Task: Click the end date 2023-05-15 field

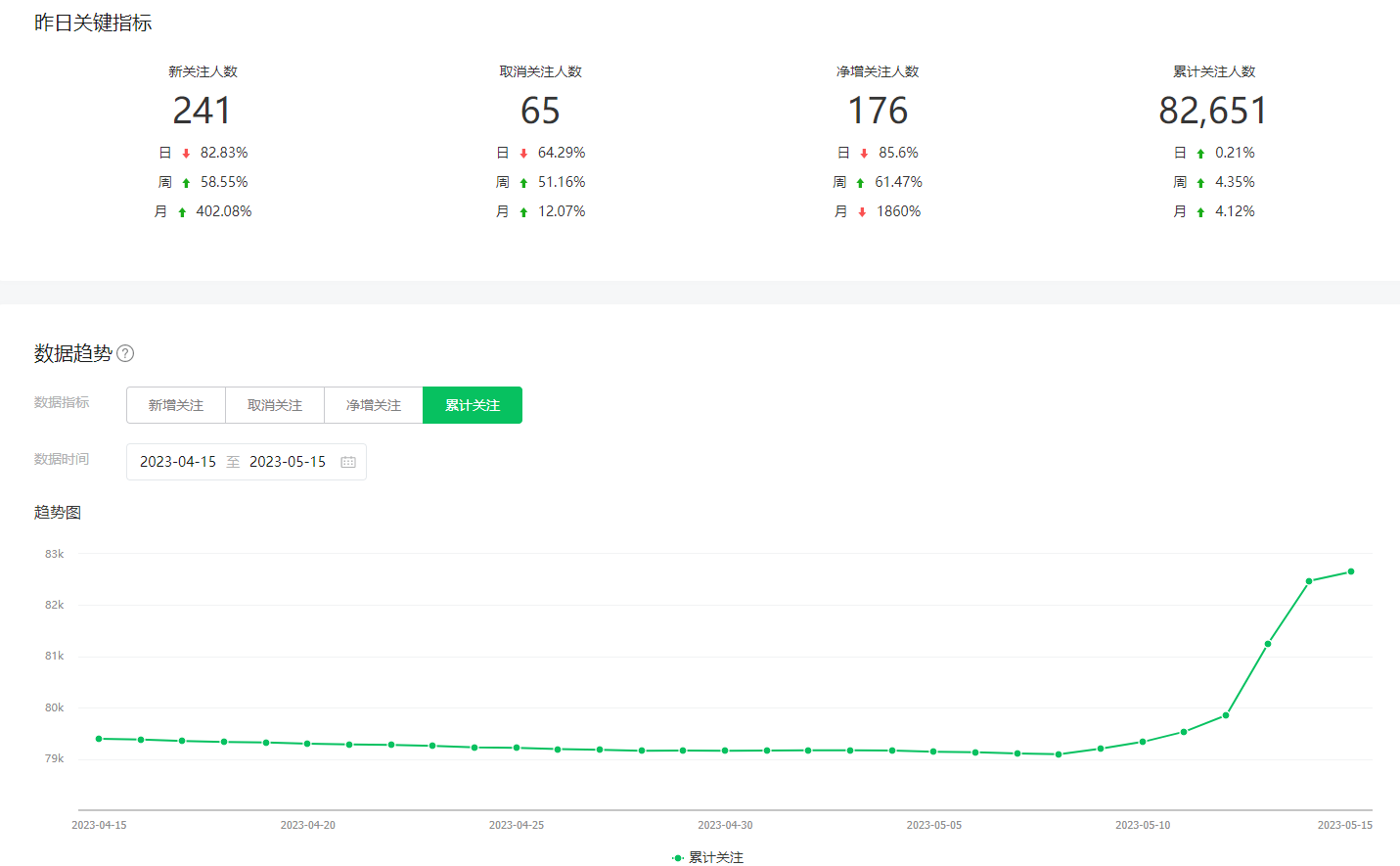Action: [x=288, y=462]
